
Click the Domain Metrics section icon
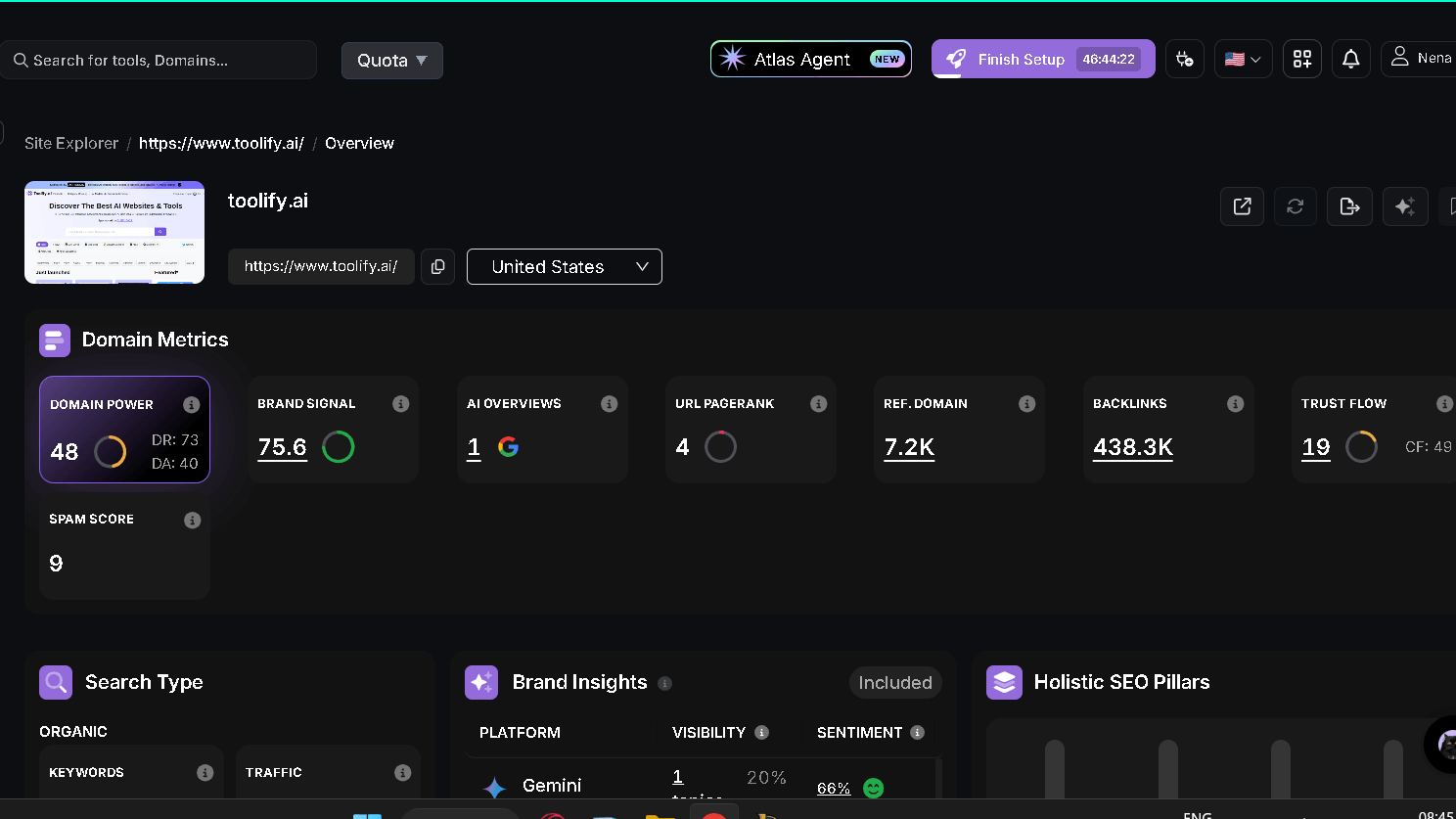(x=55, y=341)
